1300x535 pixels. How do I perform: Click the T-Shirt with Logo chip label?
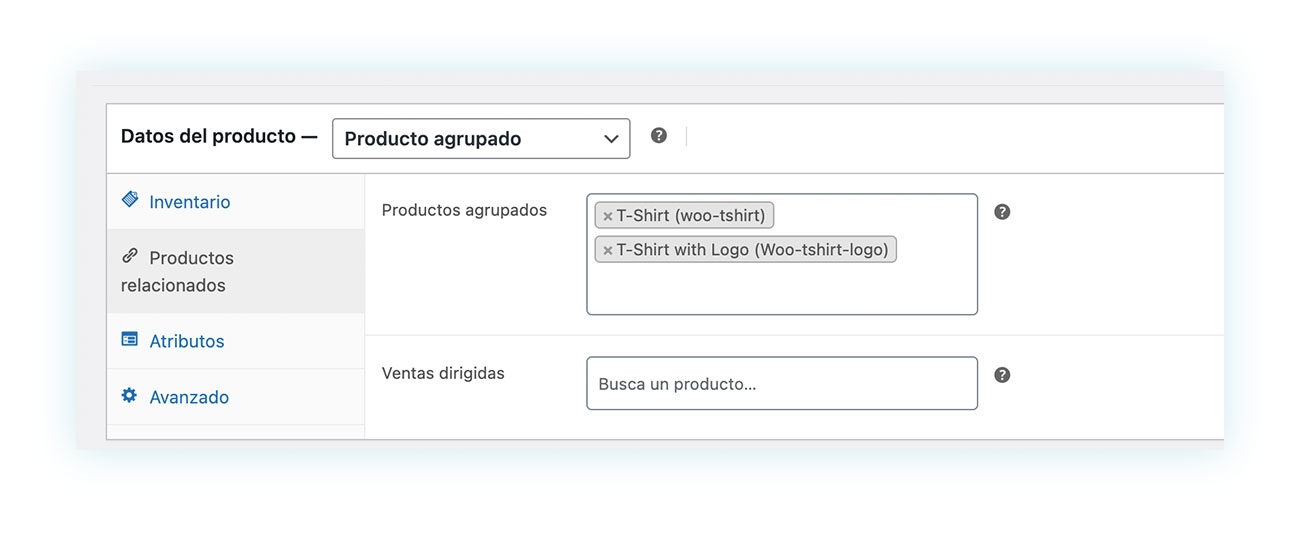(752, 250)
